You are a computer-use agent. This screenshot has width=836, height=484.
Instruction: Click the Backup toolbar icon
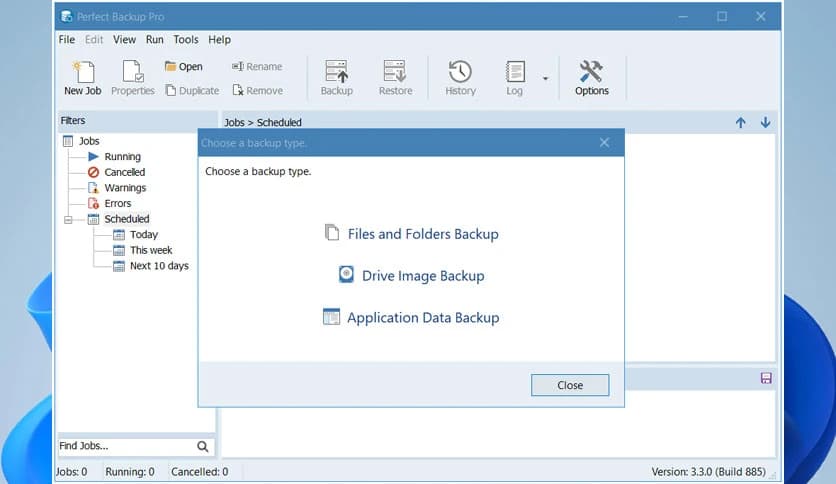(x=336, y=78)
